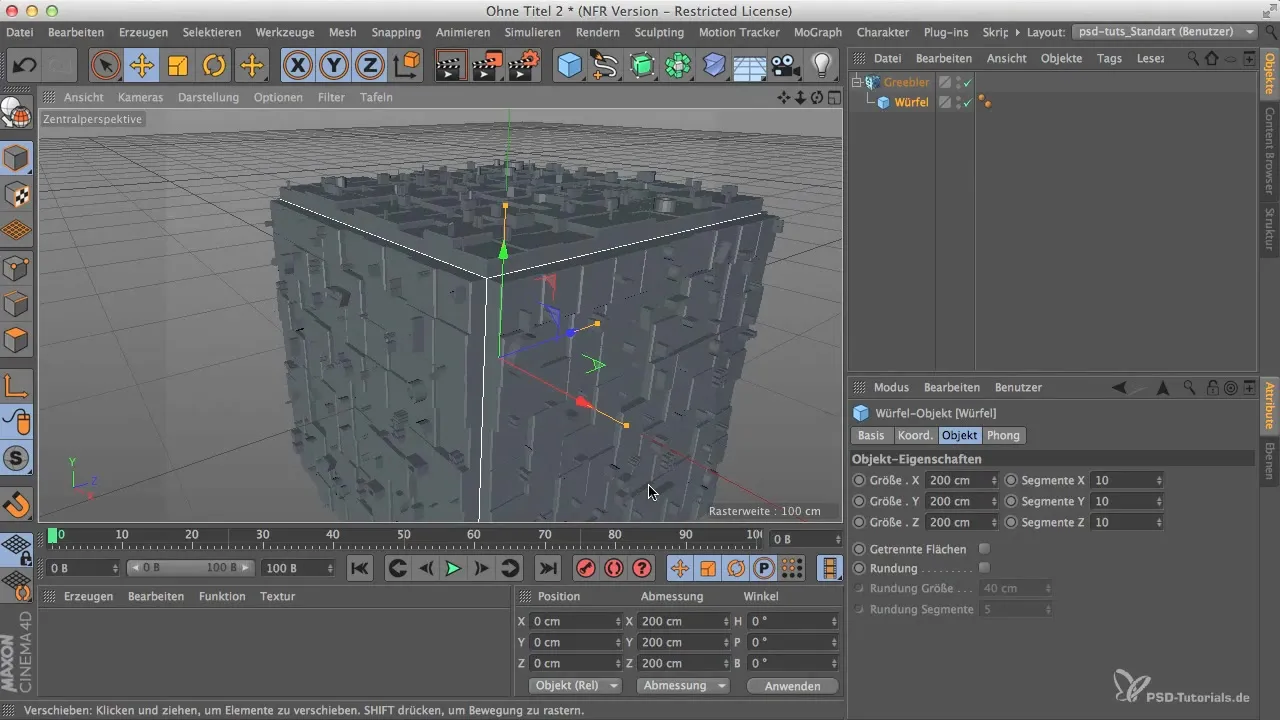1280x720 pixels.
Task: Click Segmente Z stepper arrows
Action: coord(1158,522)
